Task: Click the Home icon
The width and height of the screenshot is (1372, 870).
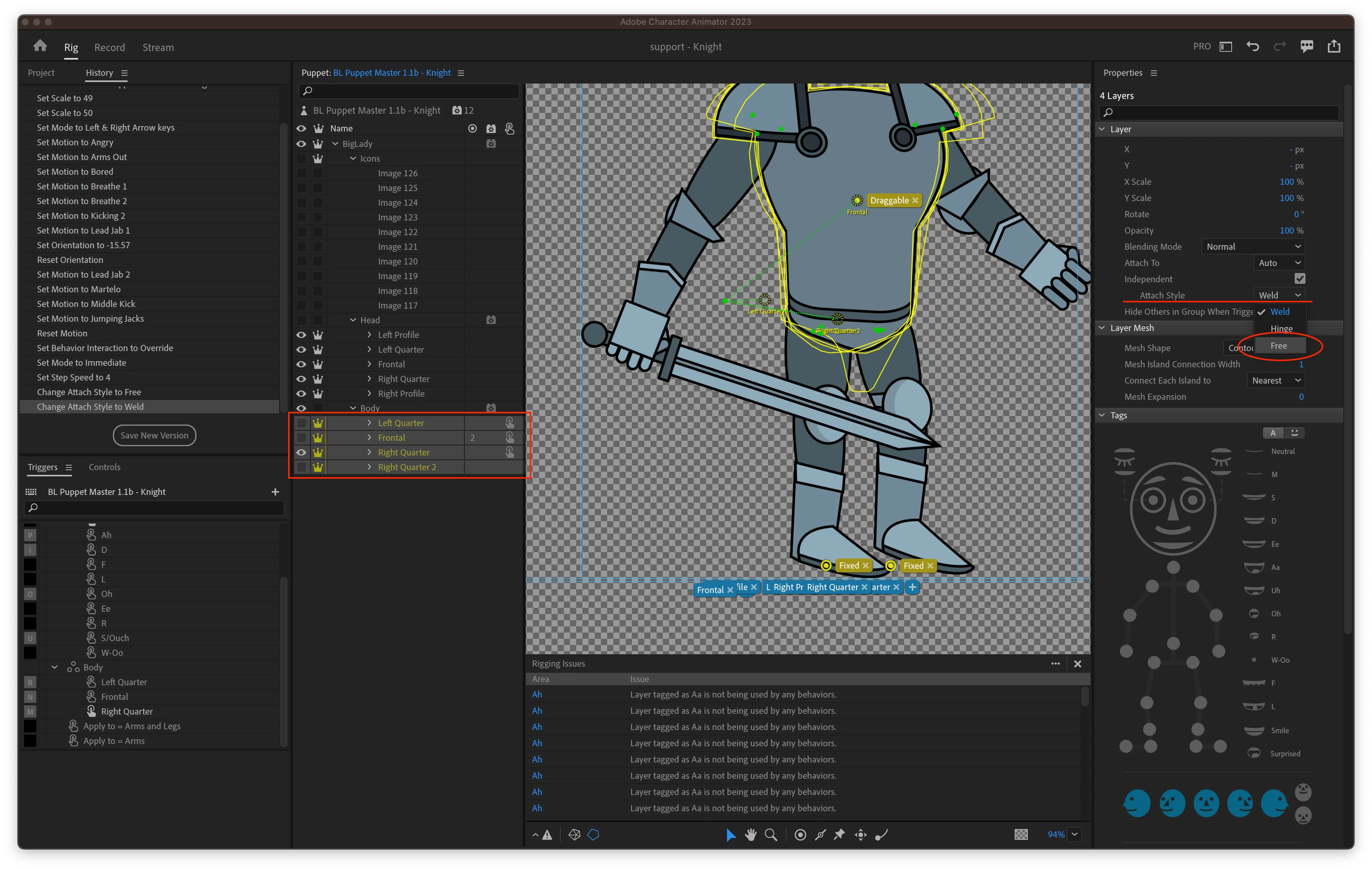Action: (x=40, y=46)
